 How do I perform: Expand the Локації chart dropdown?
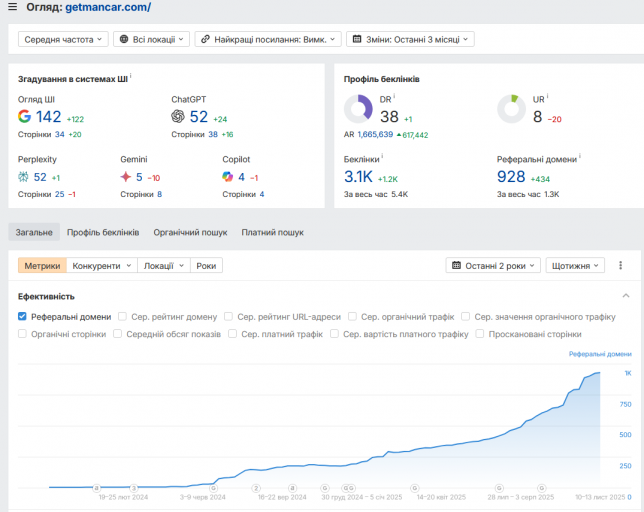[x=164, y=266]
